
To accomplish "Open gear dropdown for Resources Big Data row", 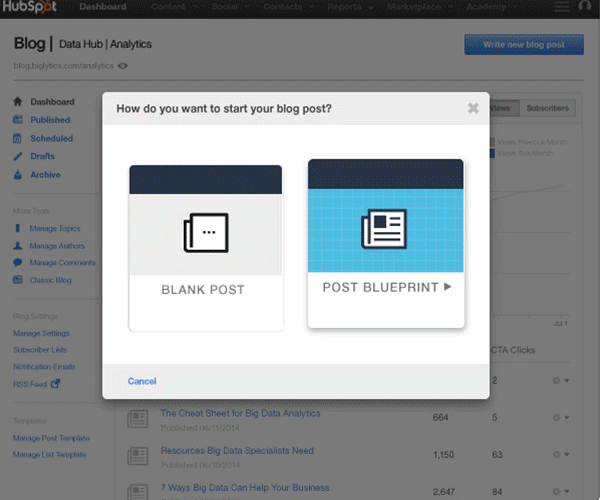I will pos(561,454).
